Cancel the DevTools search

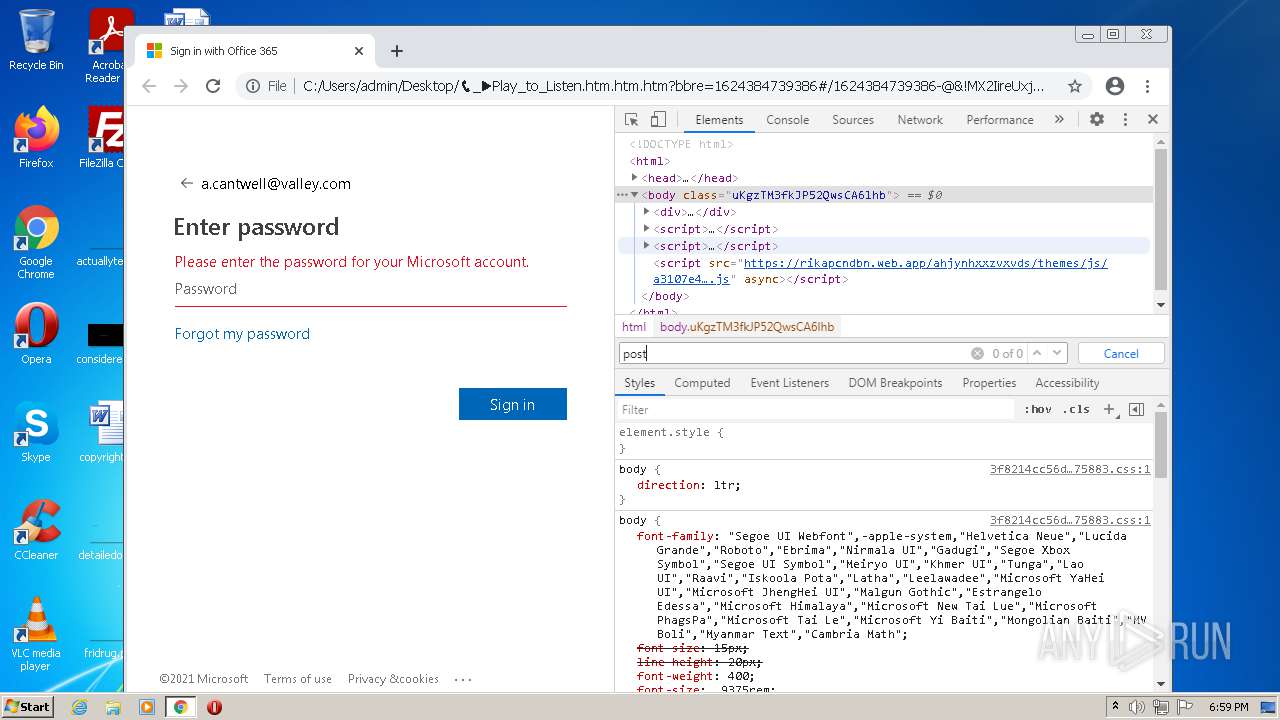(1121, 353)
